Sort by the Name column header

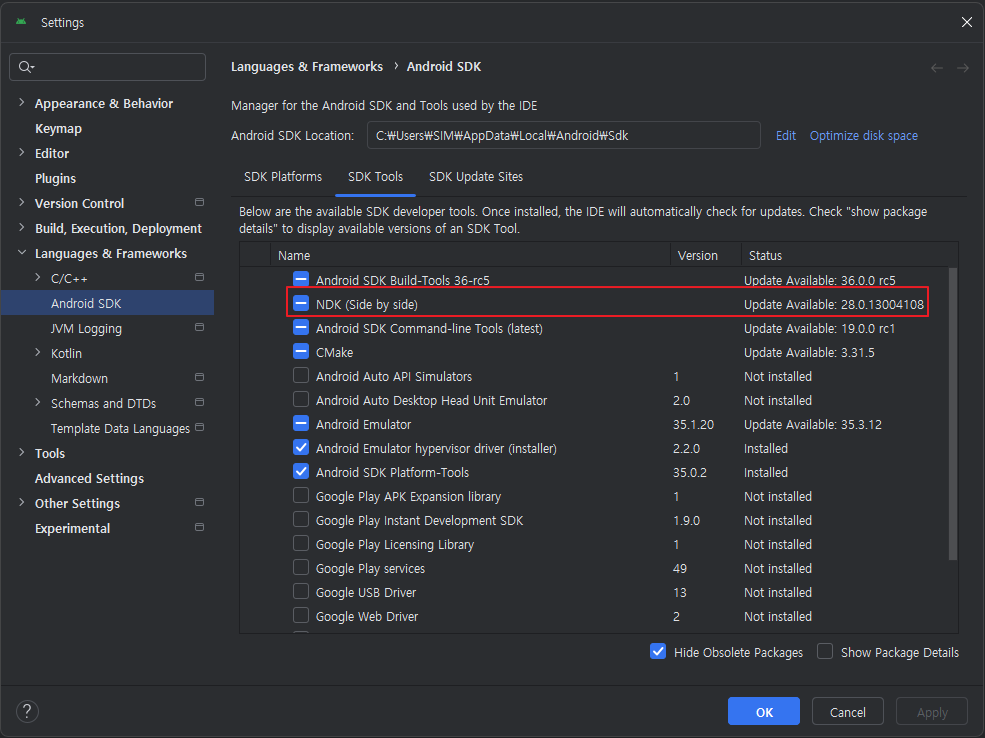(x=470, y=255)
